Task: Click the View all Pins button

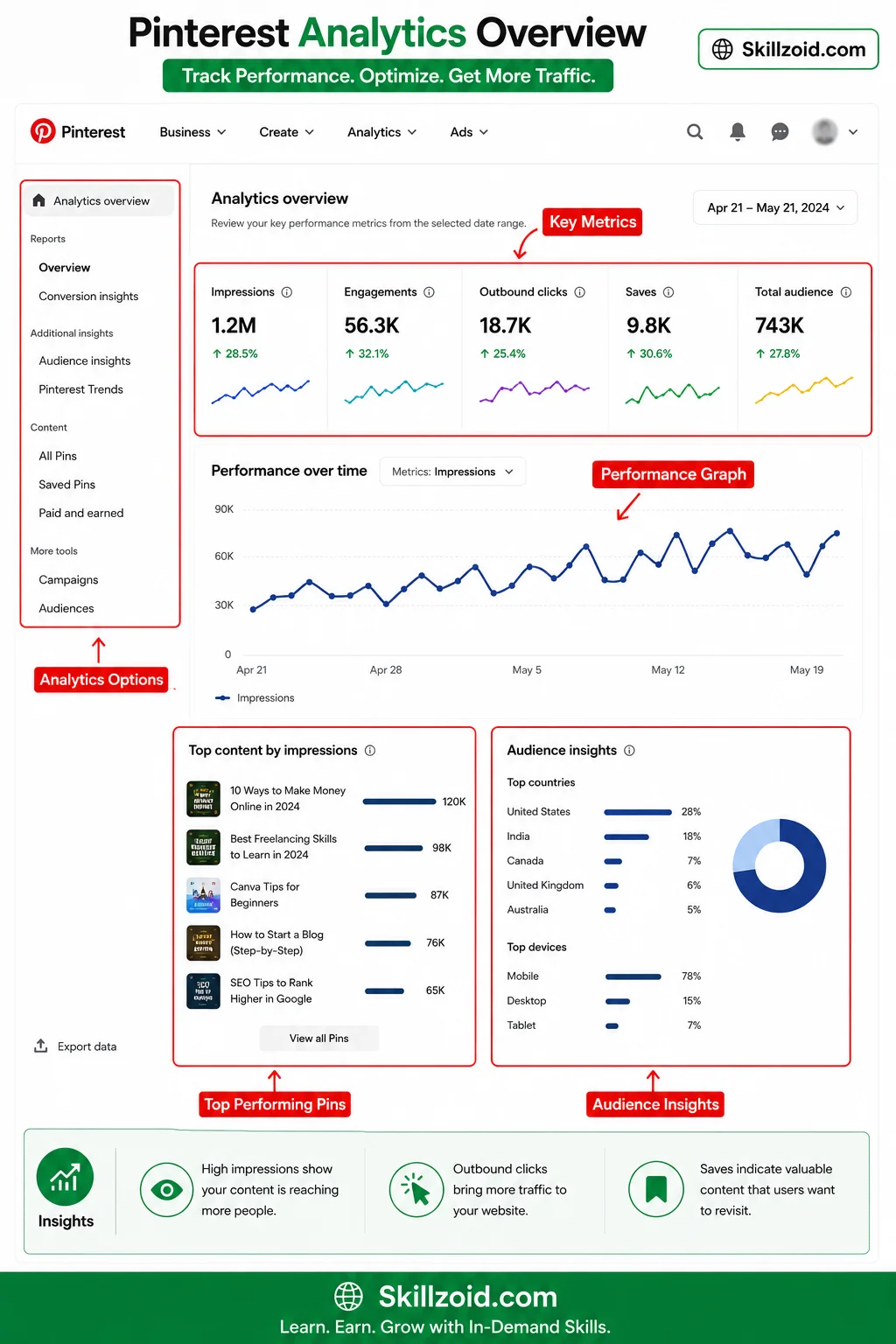Action: [319, 1038]
